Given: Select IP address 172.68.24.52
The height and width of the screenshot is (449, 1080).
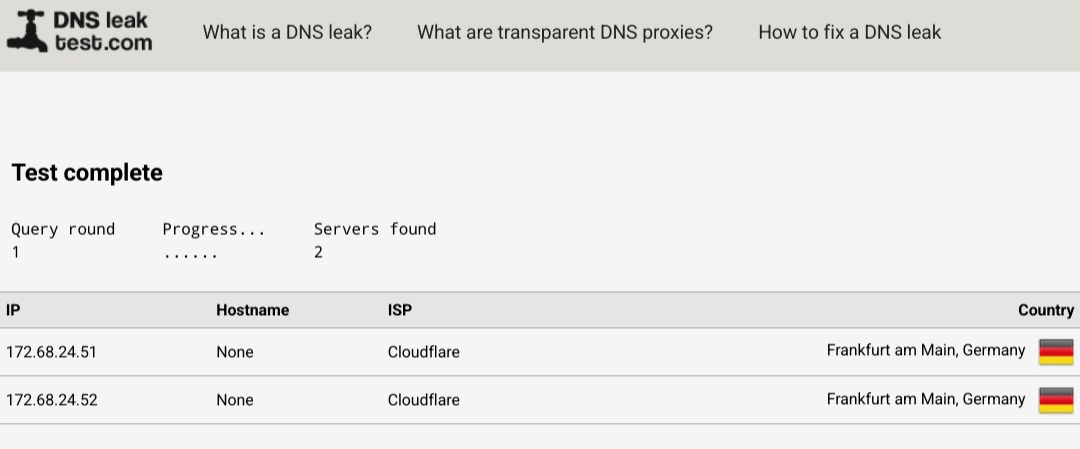Looking at the screenshot, I should (x=52, y=400).
